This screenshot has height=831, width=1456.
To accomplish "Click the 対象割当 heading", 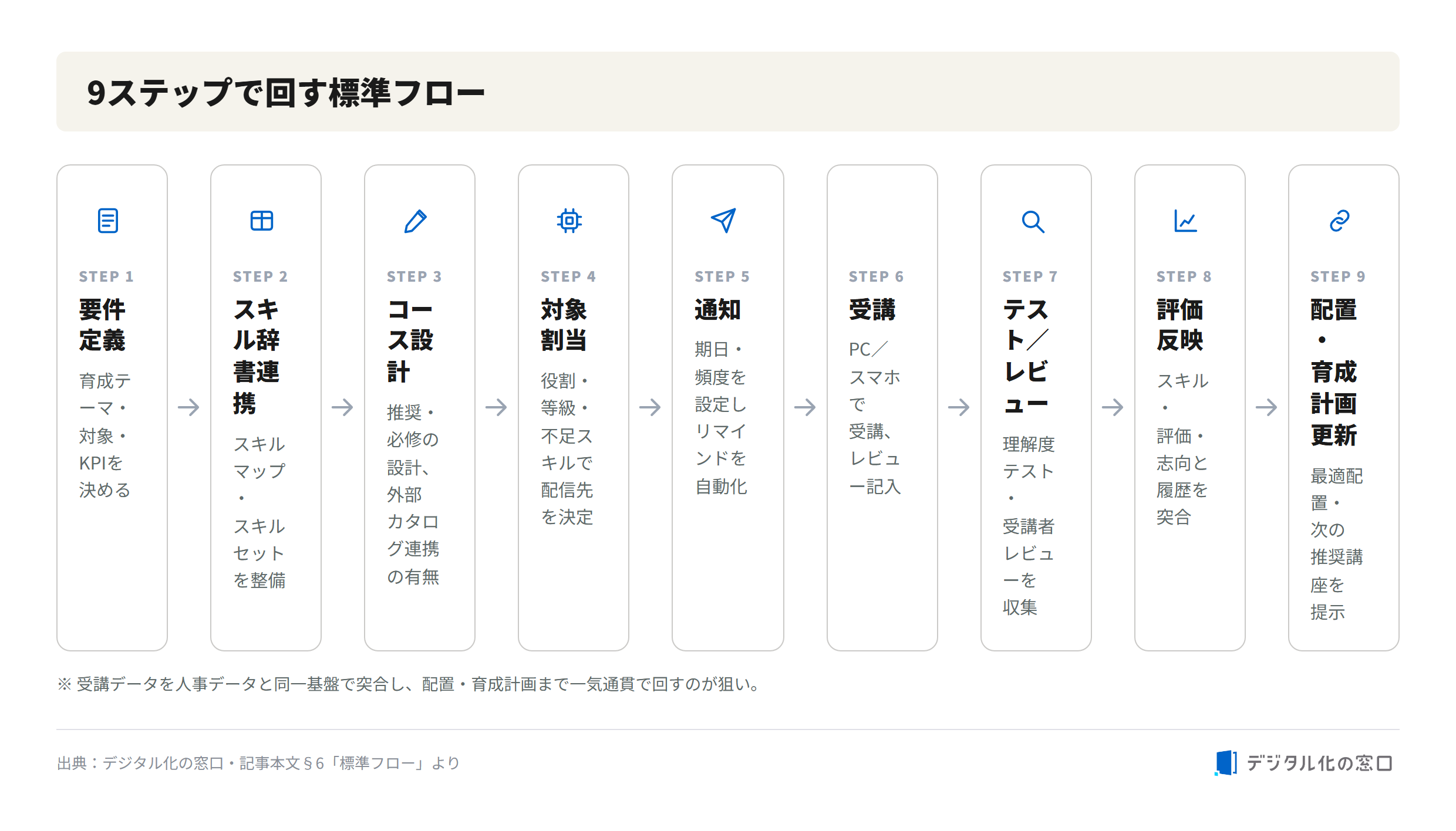I will tap(564, 325).
